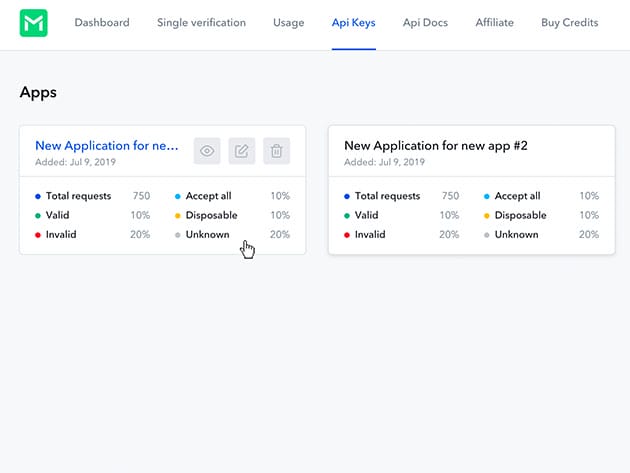
Task: Open the Buy Credits page
Action: [569, 23]
